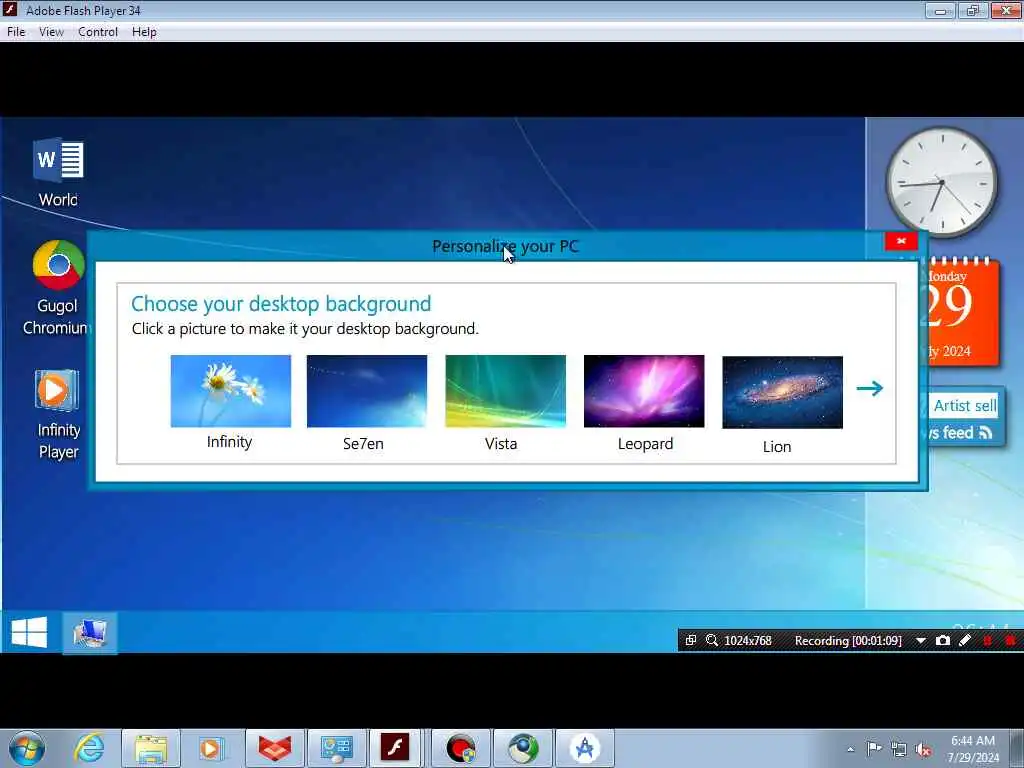Click the Action Center flag tray icon
1024x768 pixels.
(x=873, y=749)
